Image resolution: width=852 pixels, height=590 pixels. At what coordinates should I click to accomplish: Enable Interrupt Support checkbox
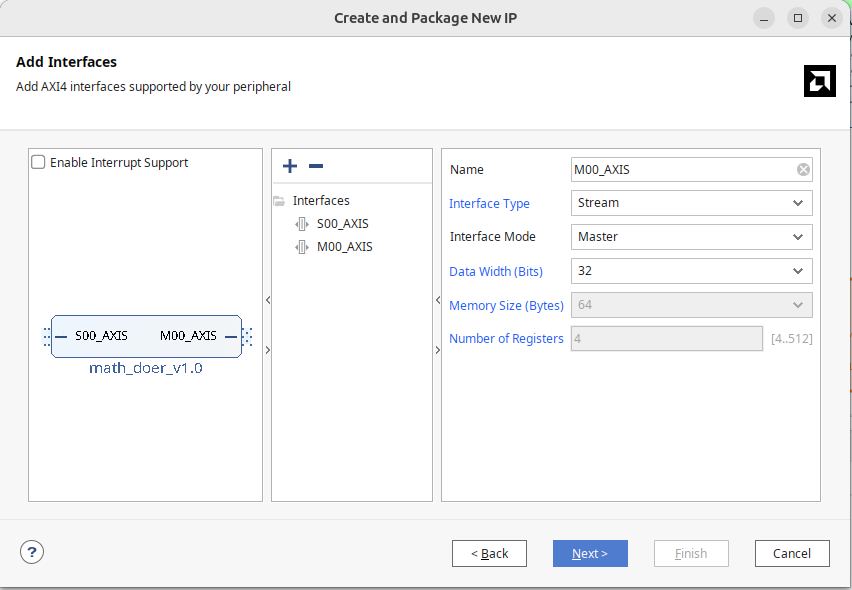(x=38, y=162)
